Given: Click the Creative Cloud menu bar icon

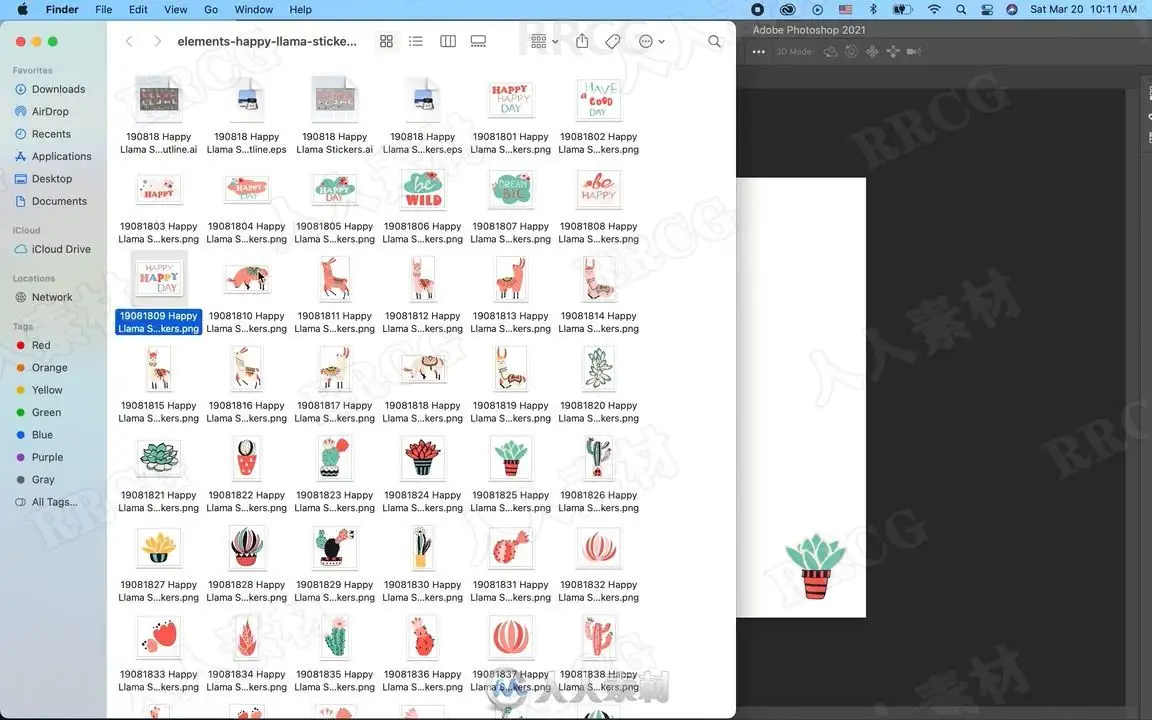Looking at the screenshot, I should pos(788,10).
